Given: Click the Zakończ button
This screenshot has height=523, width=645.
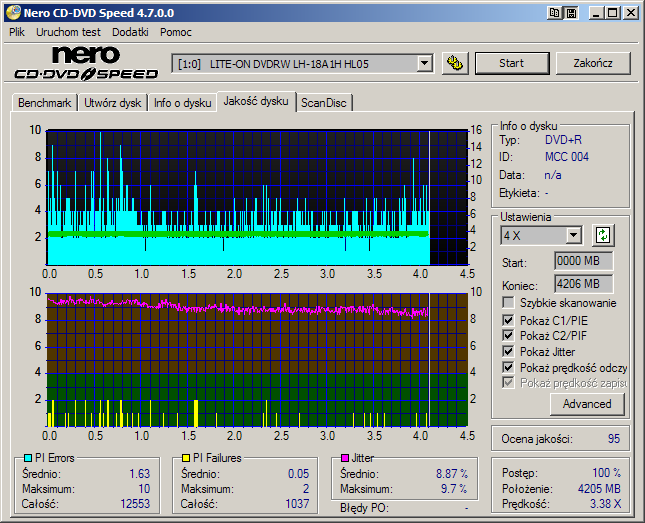Looking at the screenshot, I should click(593, 63).
